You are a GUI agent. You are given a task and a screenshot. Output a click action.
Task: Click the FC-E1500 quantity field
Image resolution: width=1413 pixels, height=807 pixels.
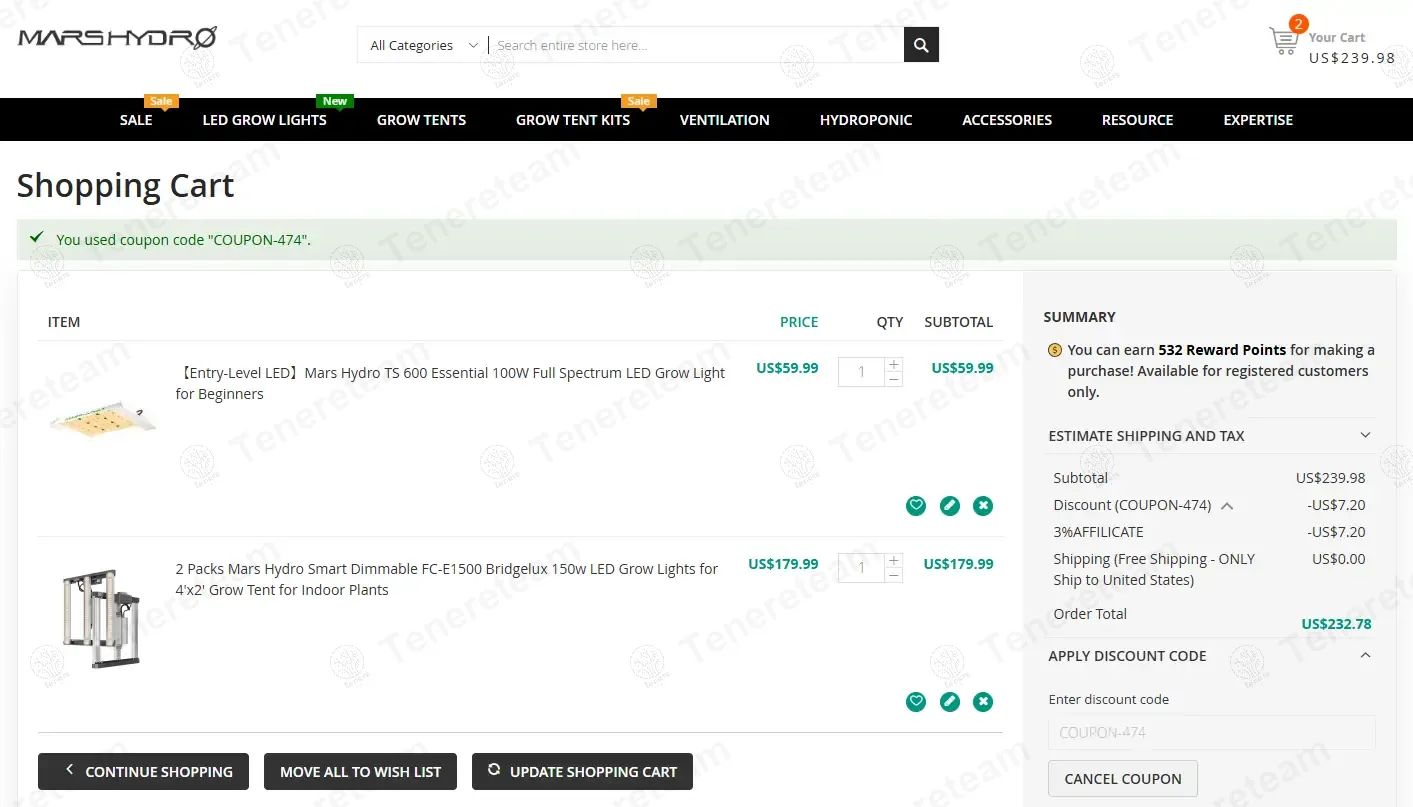tap(861, 568)
